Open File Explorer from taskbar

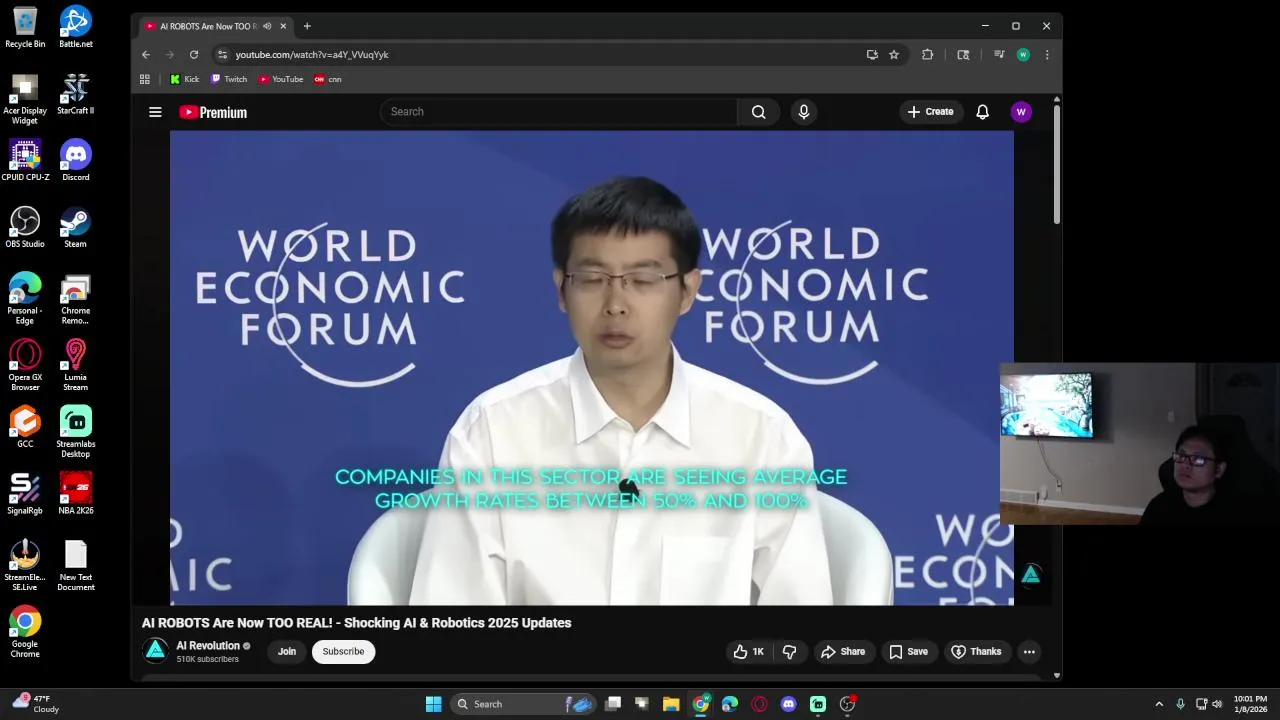pos(671,704)
